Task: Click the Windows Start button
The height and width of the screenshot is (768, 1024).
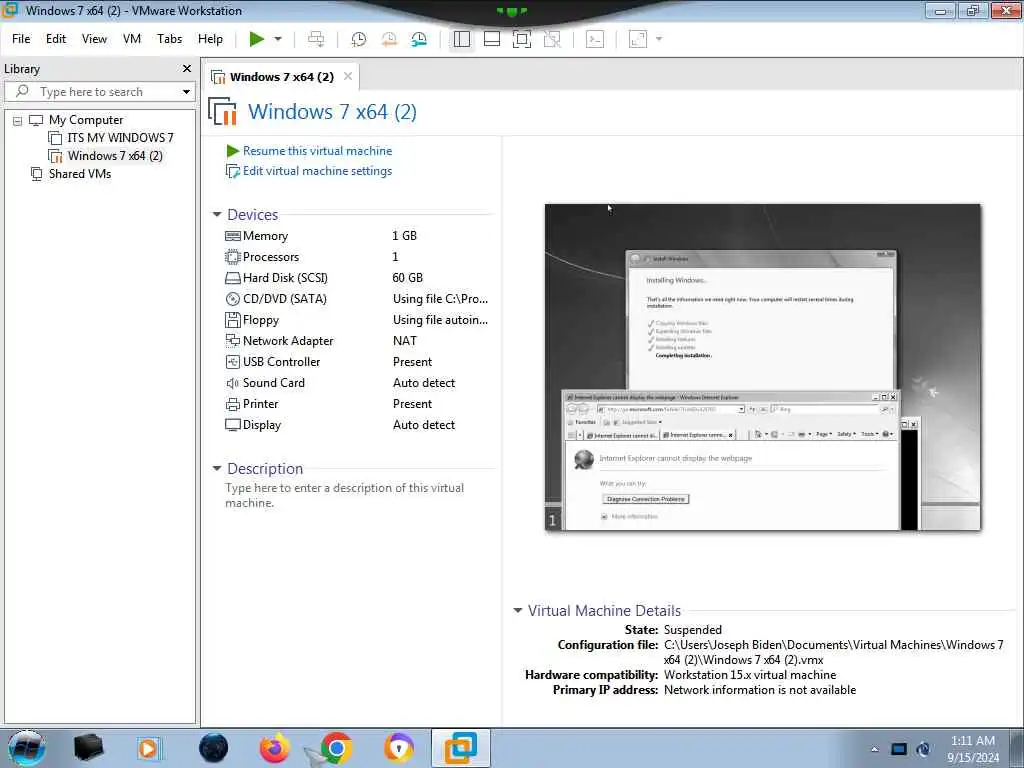Action: 26,748
